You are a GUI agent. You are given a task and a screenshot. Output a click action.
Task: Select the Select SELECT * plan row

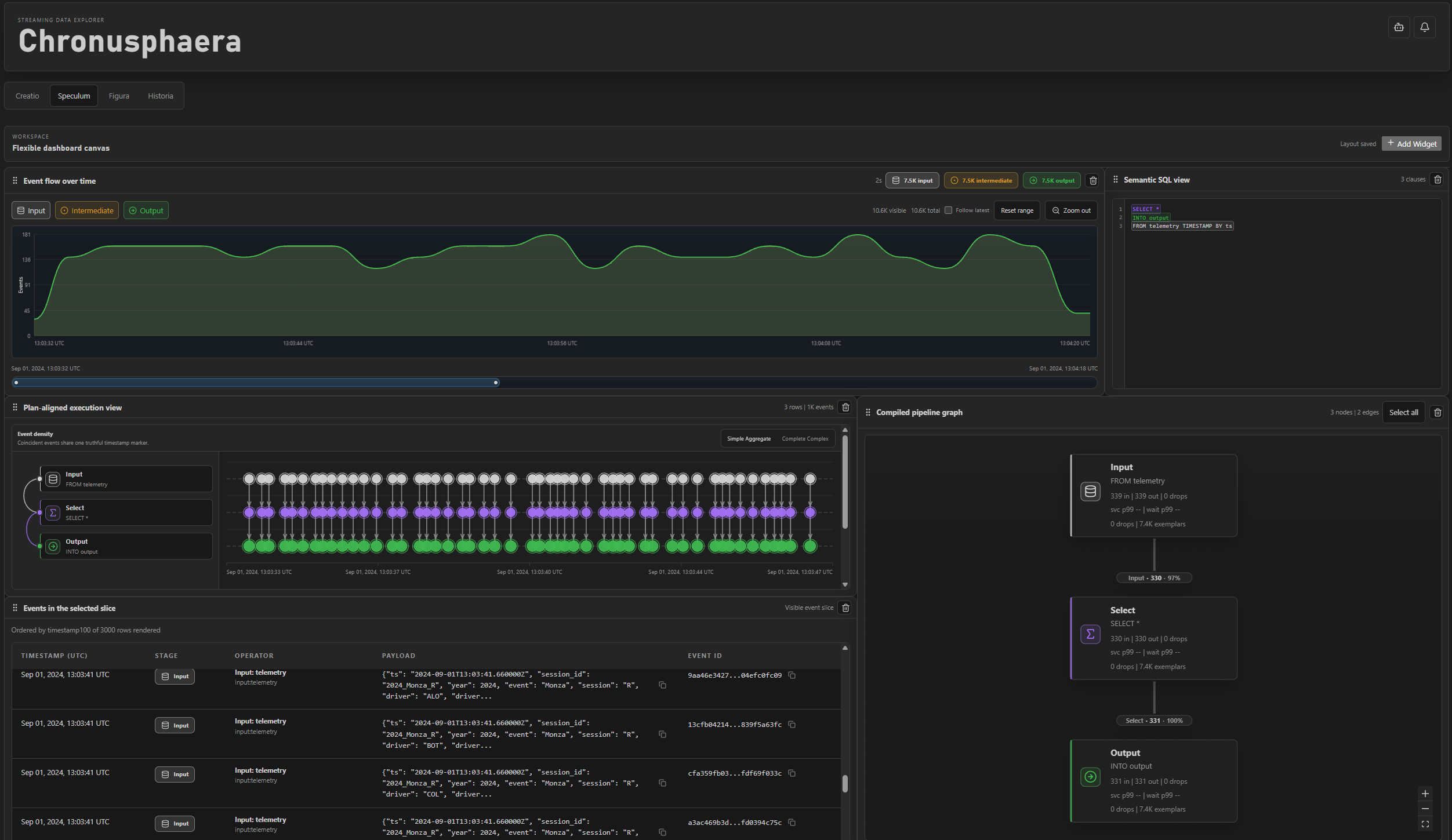coord(126,512)
